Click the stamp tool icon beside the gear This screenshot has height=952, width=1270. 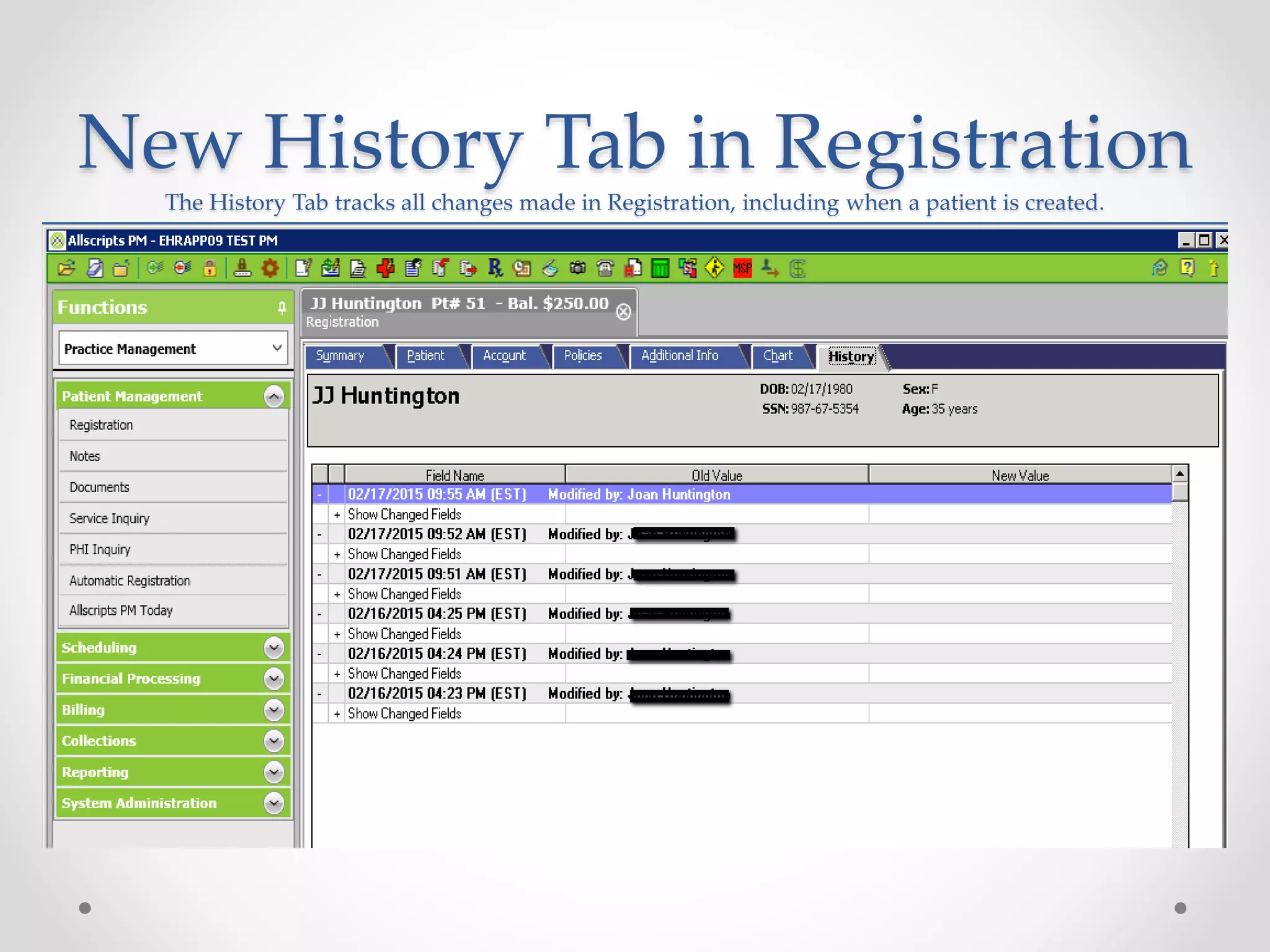tap(242, 268)
